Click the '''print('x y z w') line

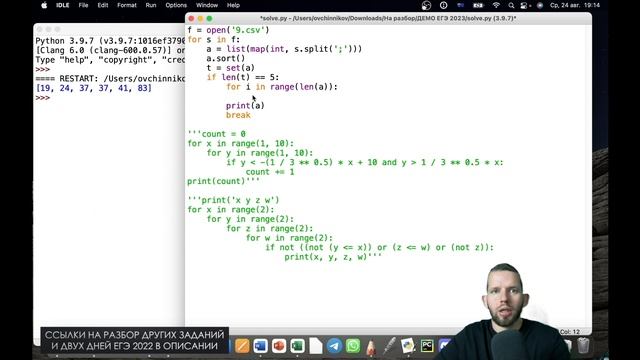click(233, 200)
